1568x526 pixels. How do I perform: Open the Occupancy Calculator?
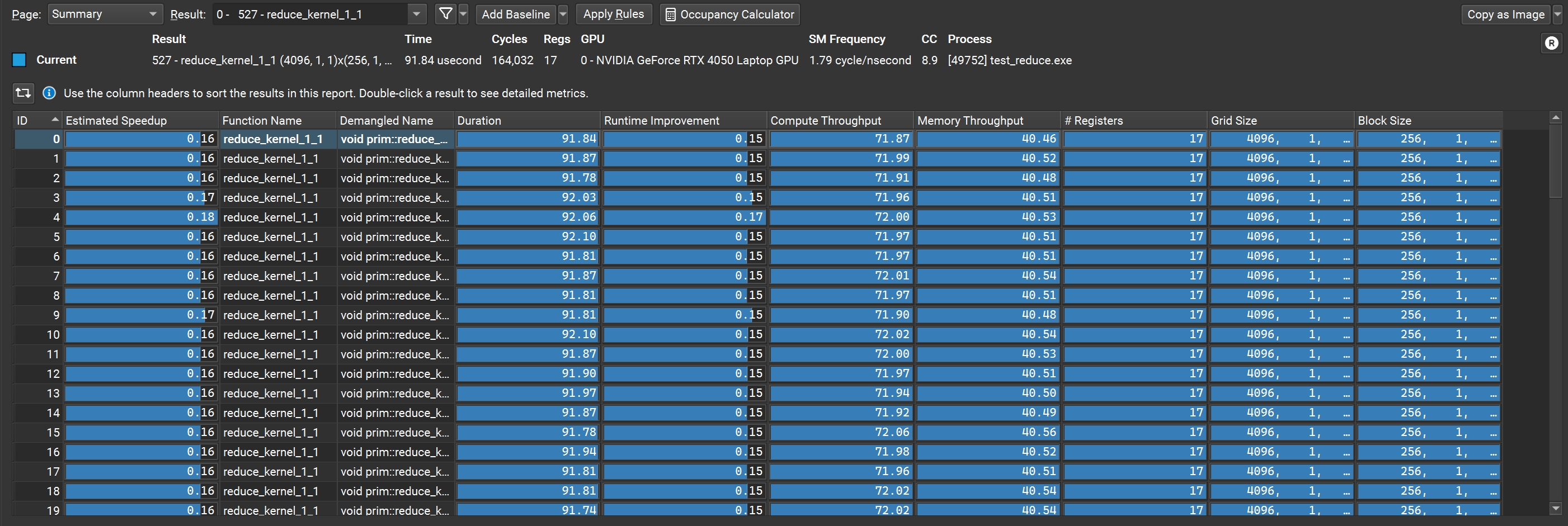point(730,14)
